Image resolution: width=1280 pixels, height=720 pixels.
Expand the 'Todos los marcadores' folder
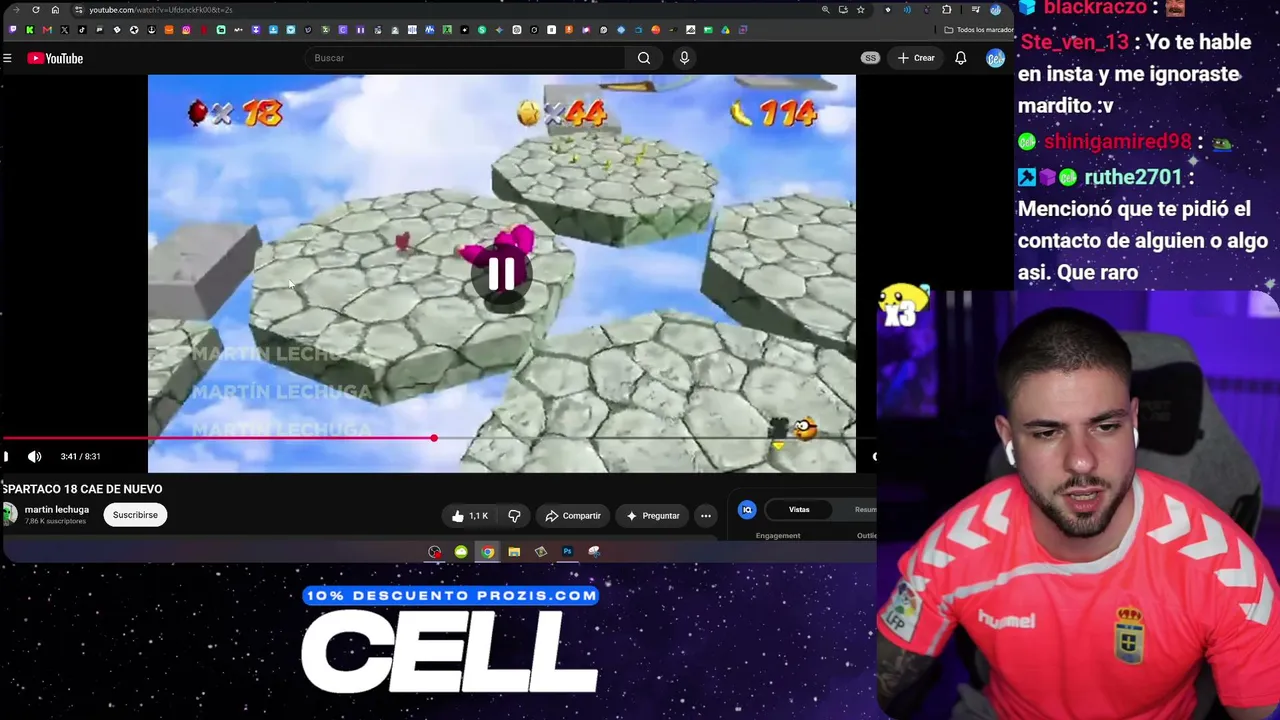coord(978,30)
